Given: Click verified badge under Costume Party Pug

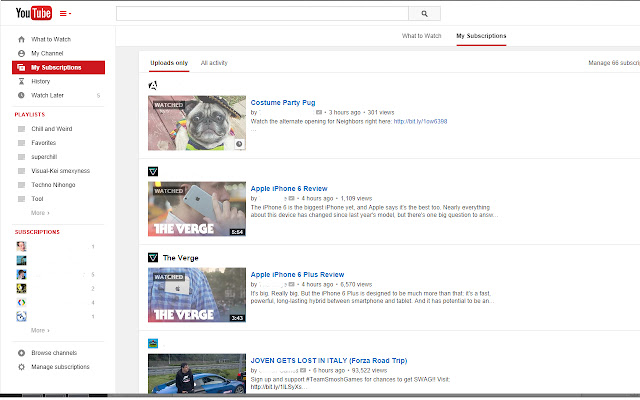Looking at the screenshot, I should pyautogui.click(x=319, y=112).
